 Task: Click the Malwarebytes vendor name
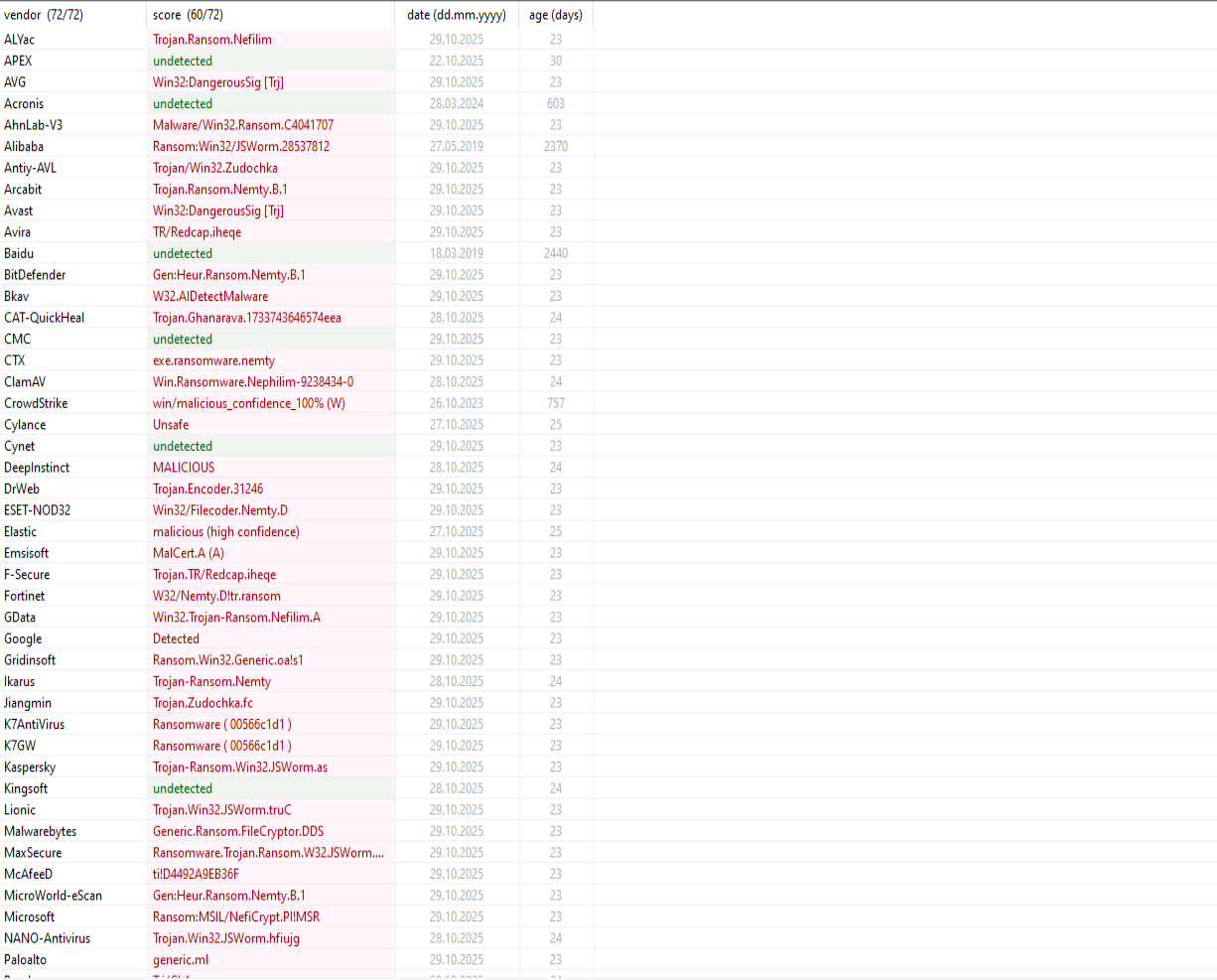pyautogui.click(x=41, y=832)
